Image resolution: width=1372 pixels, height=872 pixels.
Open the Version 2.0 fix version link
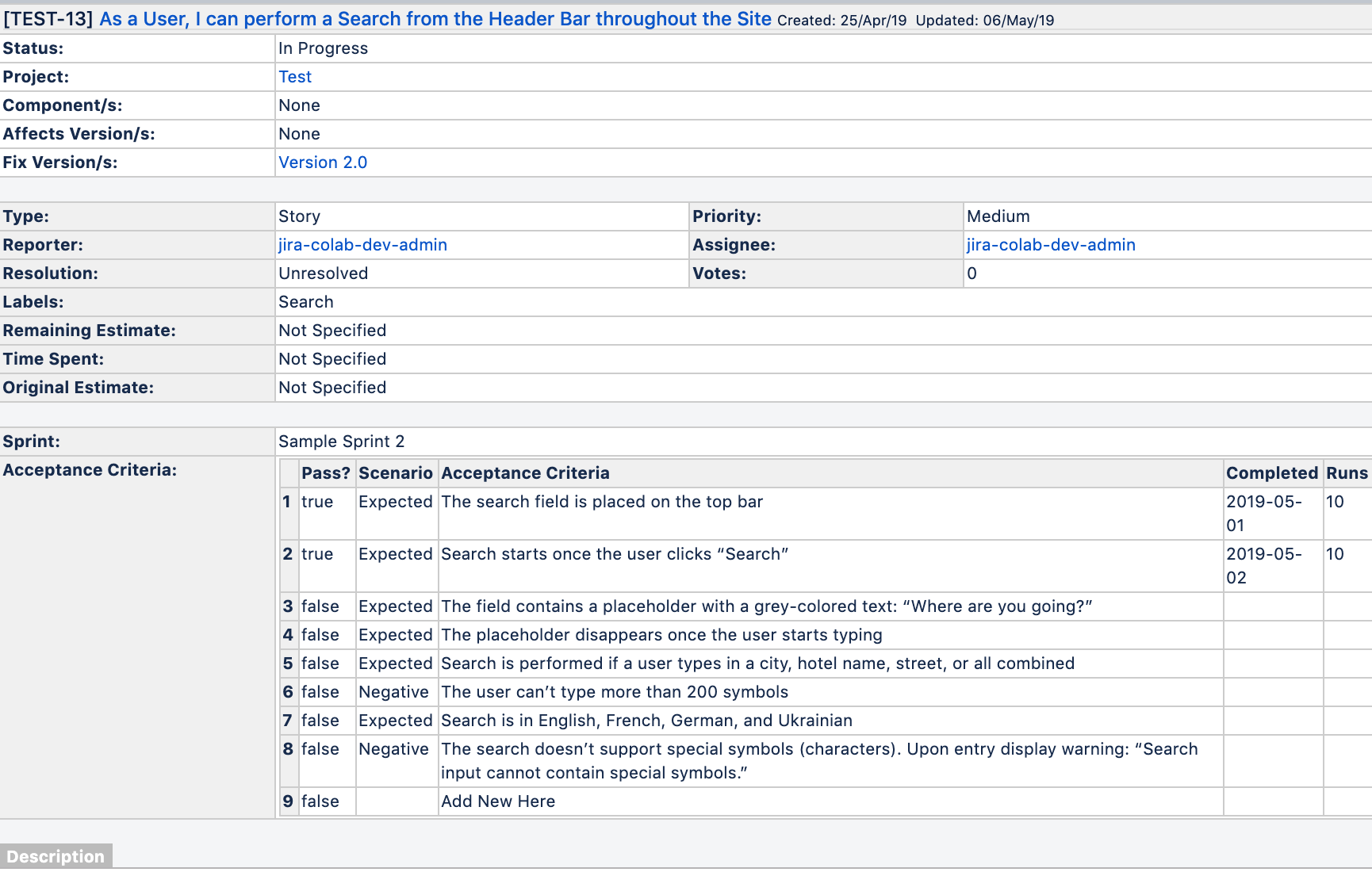[x=323, y=163]
